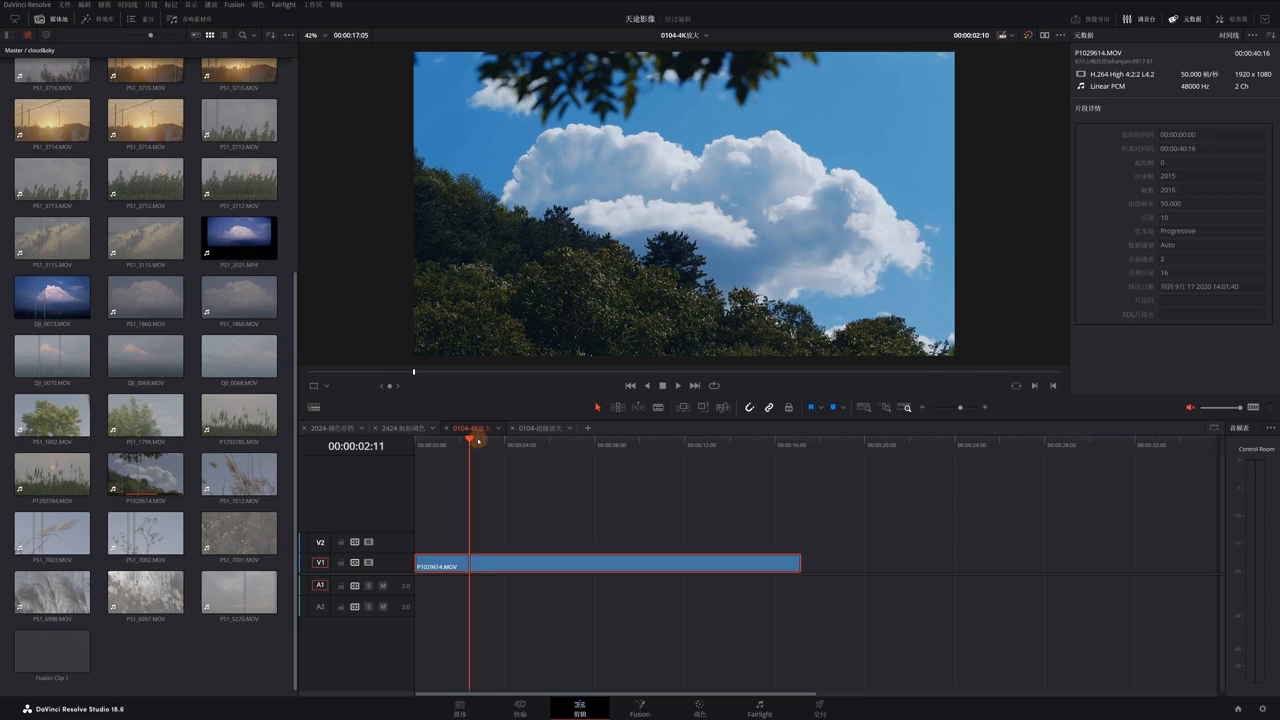Viewport: 1280px width, 720px height.
Task: Open the Metadata panel
Action: (x=1185, y=19)
